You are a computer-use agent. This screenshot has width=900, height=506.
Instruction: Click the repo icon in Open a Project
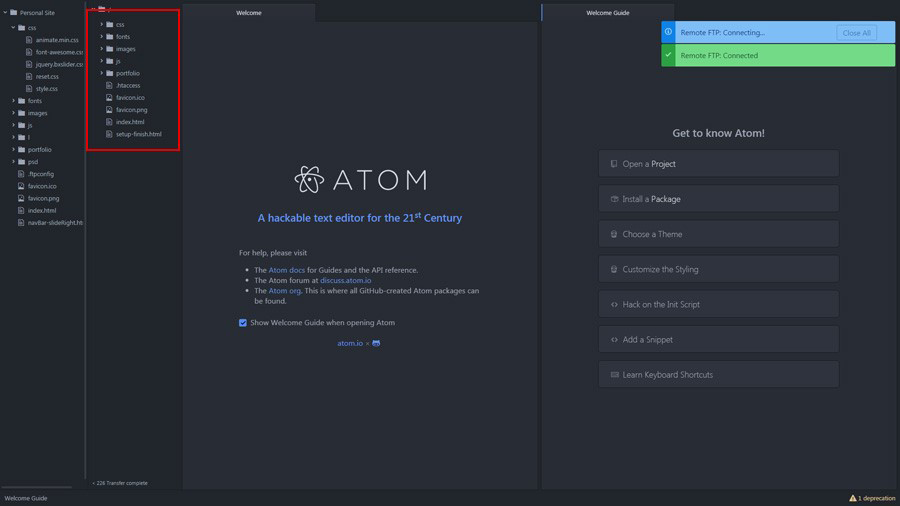click(614, 164)
